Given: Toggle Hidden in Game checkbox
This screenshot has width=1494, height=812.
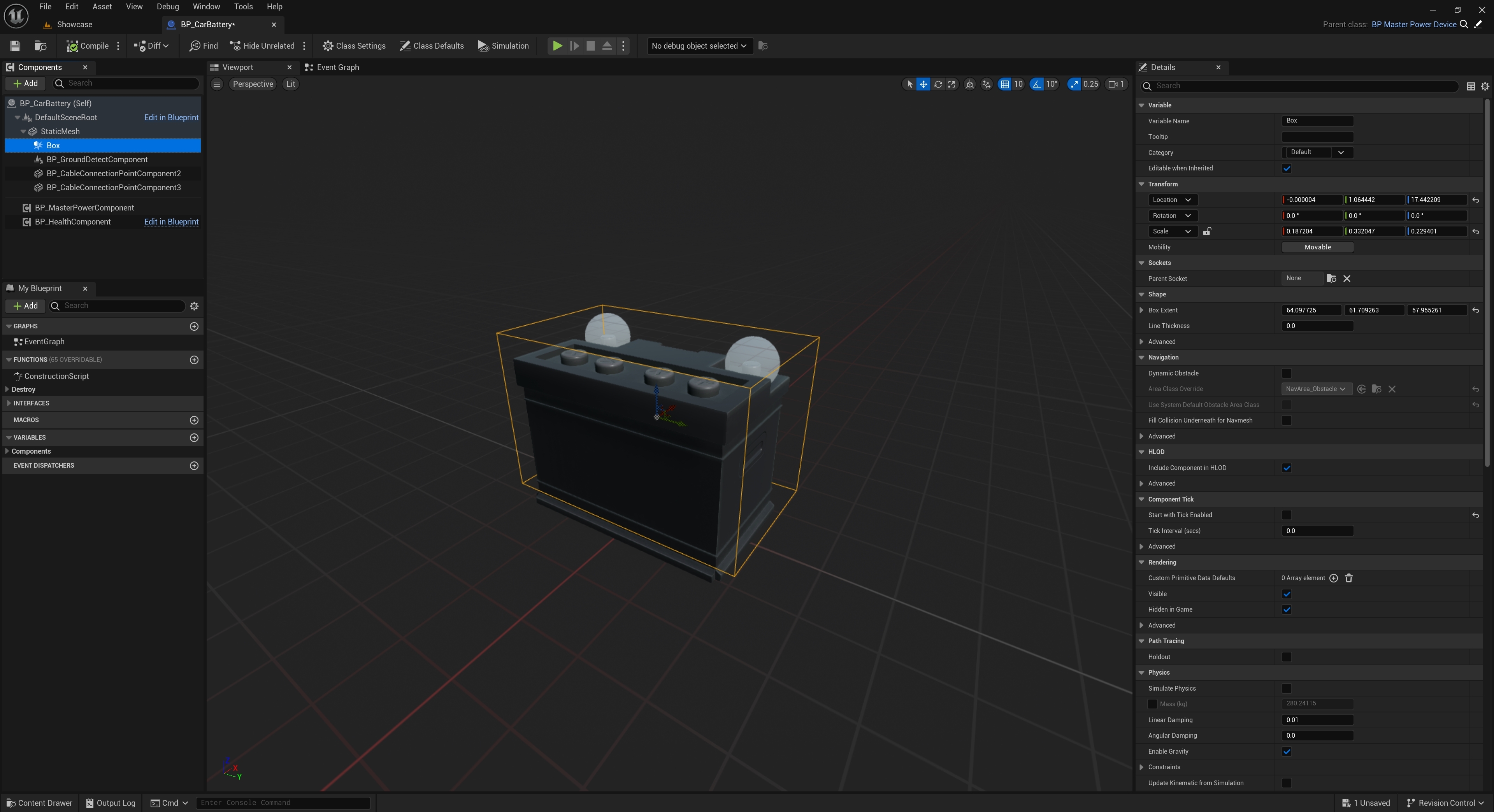Looking at the screenshot, I should [1286, 610].
